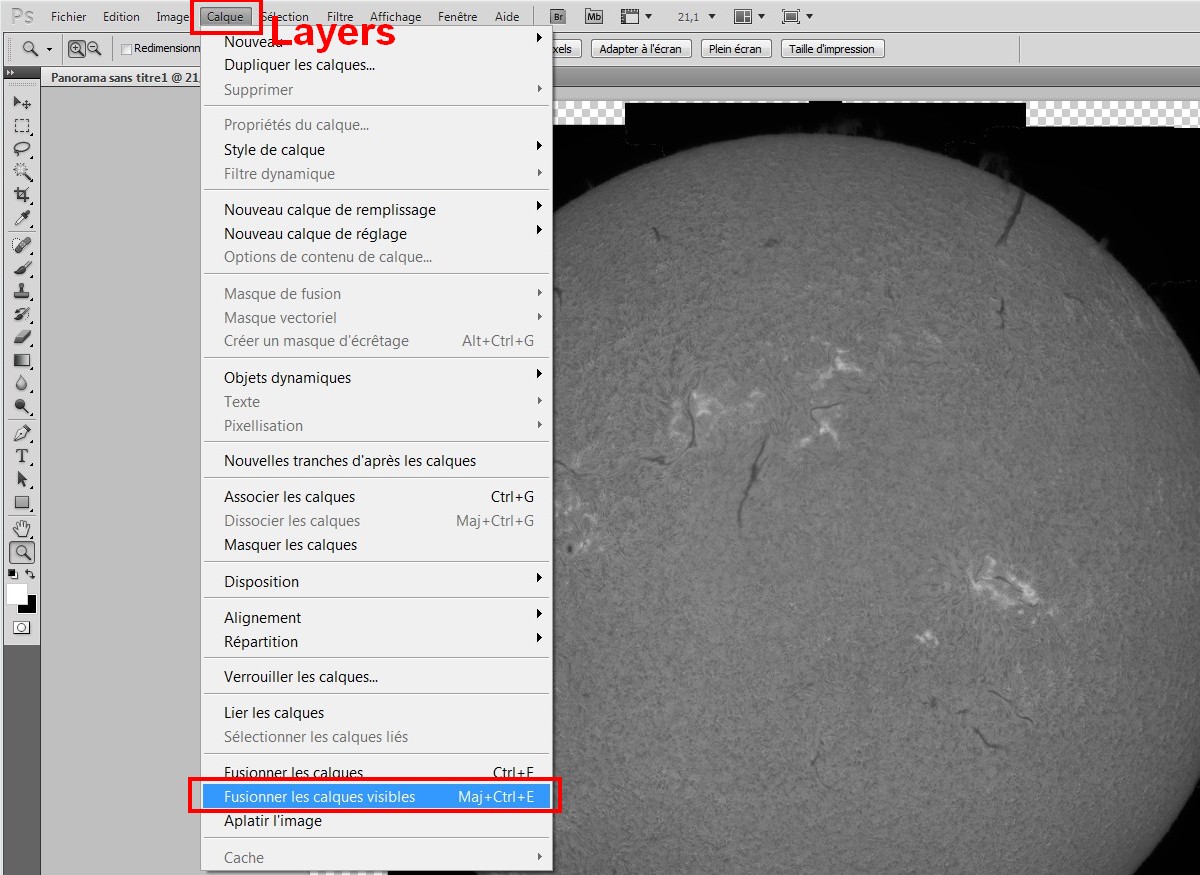
Task: Select the Type tool
Action: pos(21,456)
